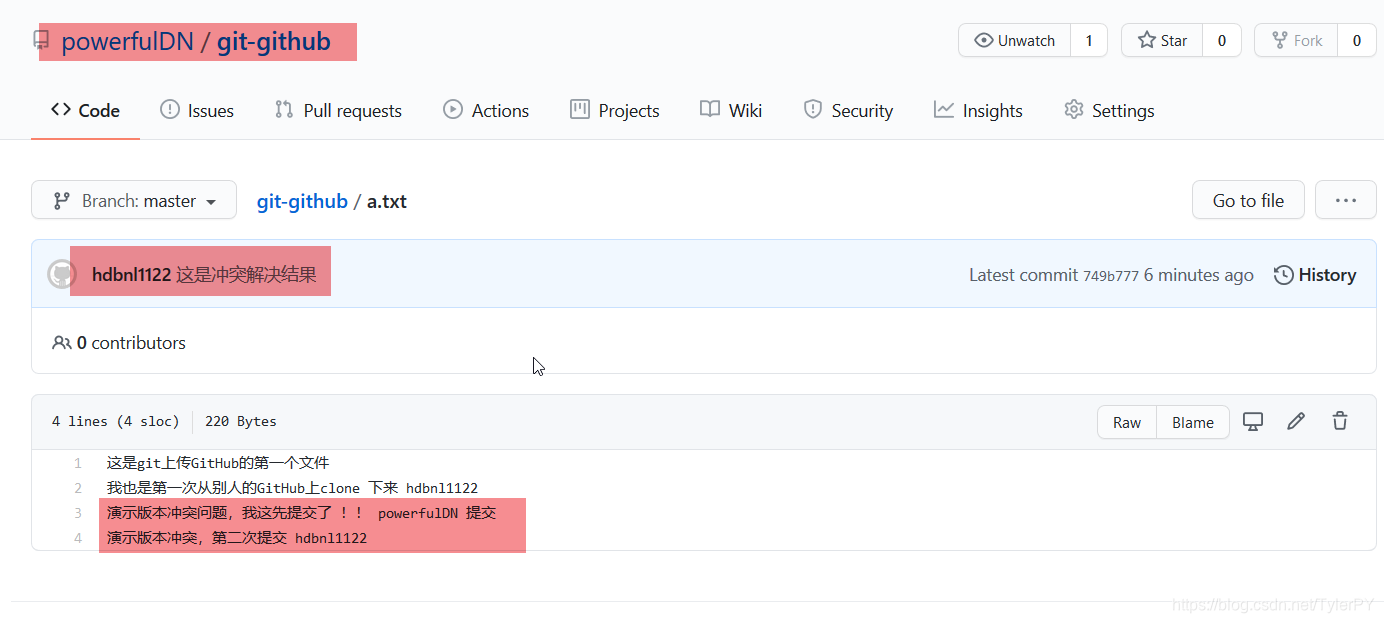Click the trash delete file icon

pyautogui.click(x=1340, y=421)
